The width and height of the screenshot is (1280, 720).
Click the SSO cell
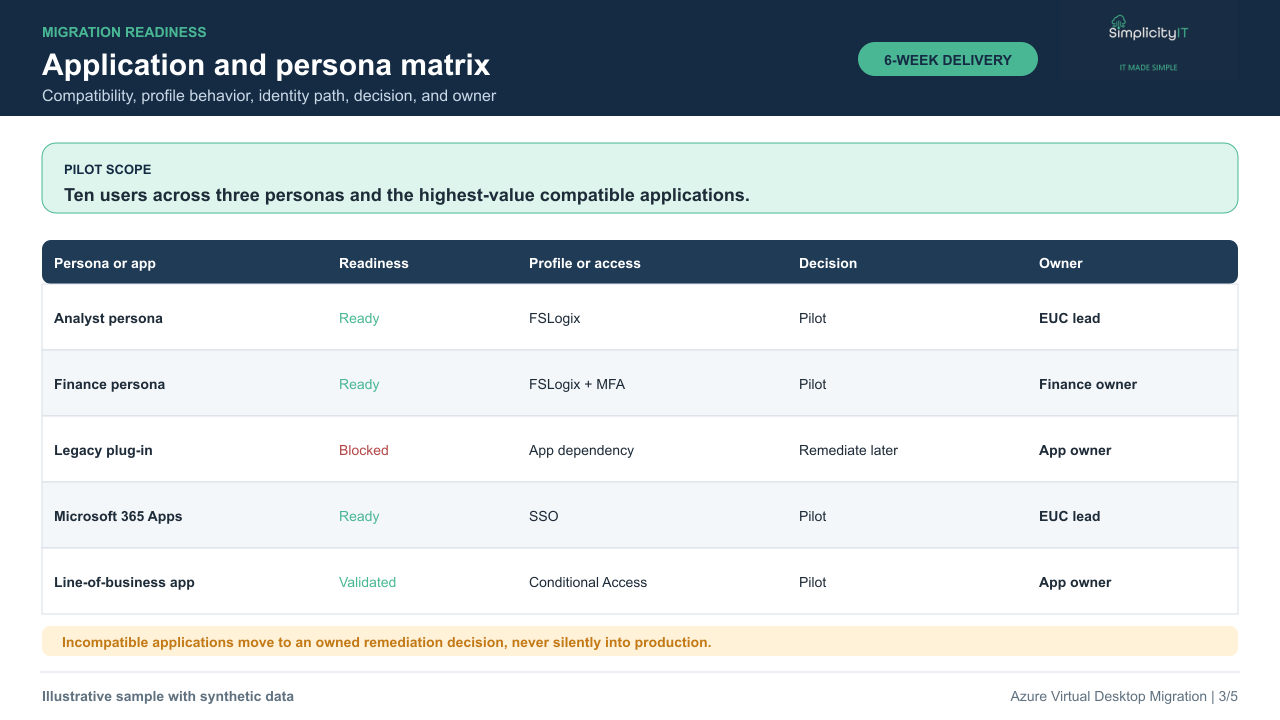[x=544, y=516]
